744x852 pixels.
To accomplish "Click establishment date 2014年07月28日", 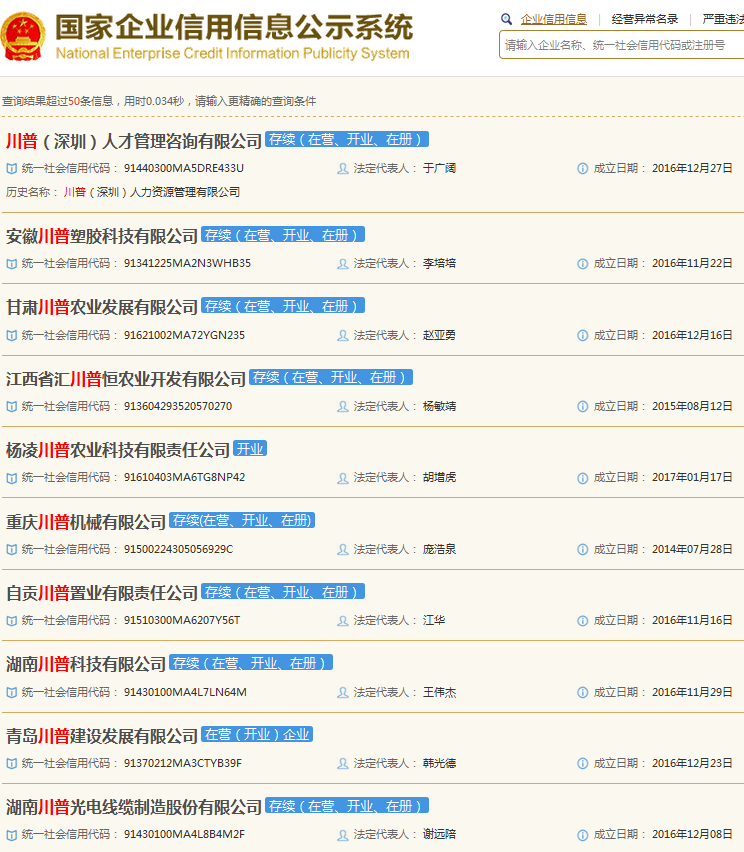I will (692, 549).
